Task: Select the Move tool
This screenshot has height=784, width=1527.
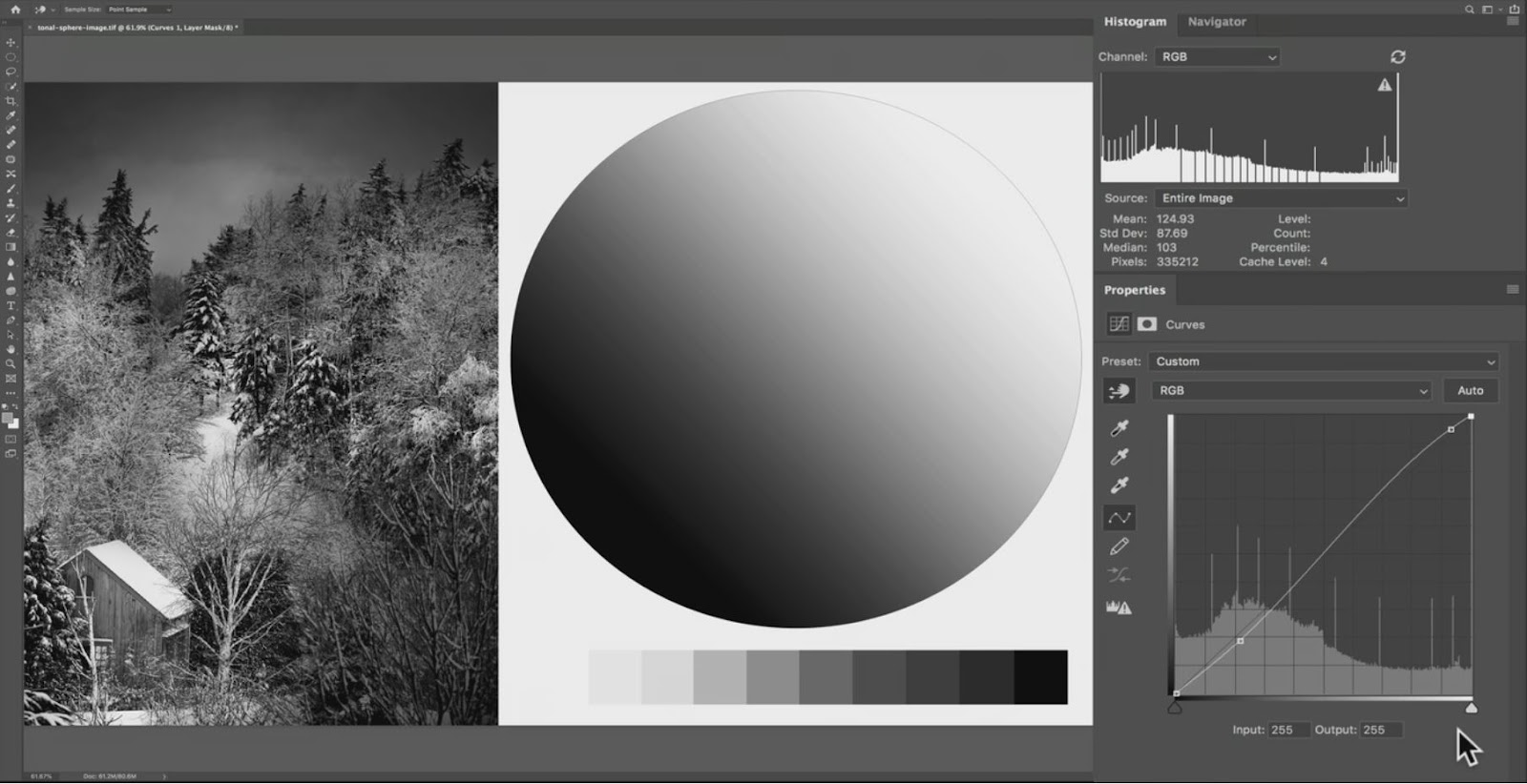Action: pyautogui.click(x=10, y=42)
